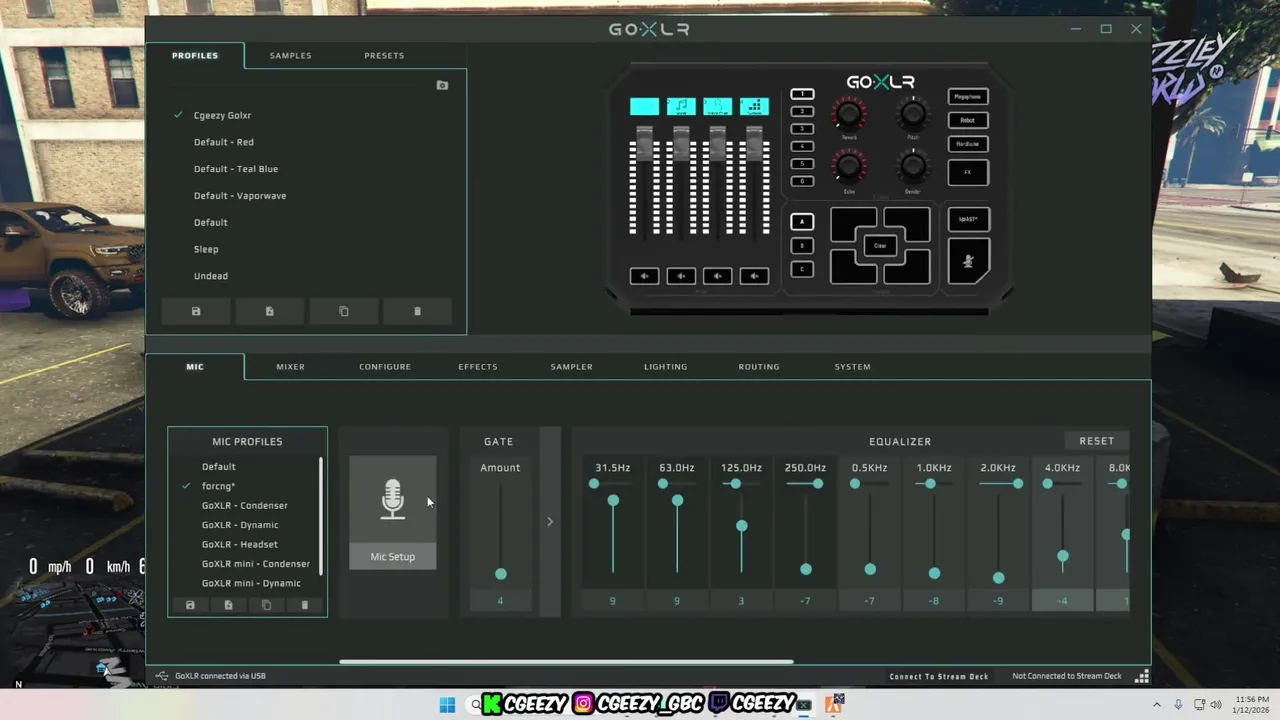Click Connect To Stream Deck
The image size is (1280, 720).
pos(939,677)
